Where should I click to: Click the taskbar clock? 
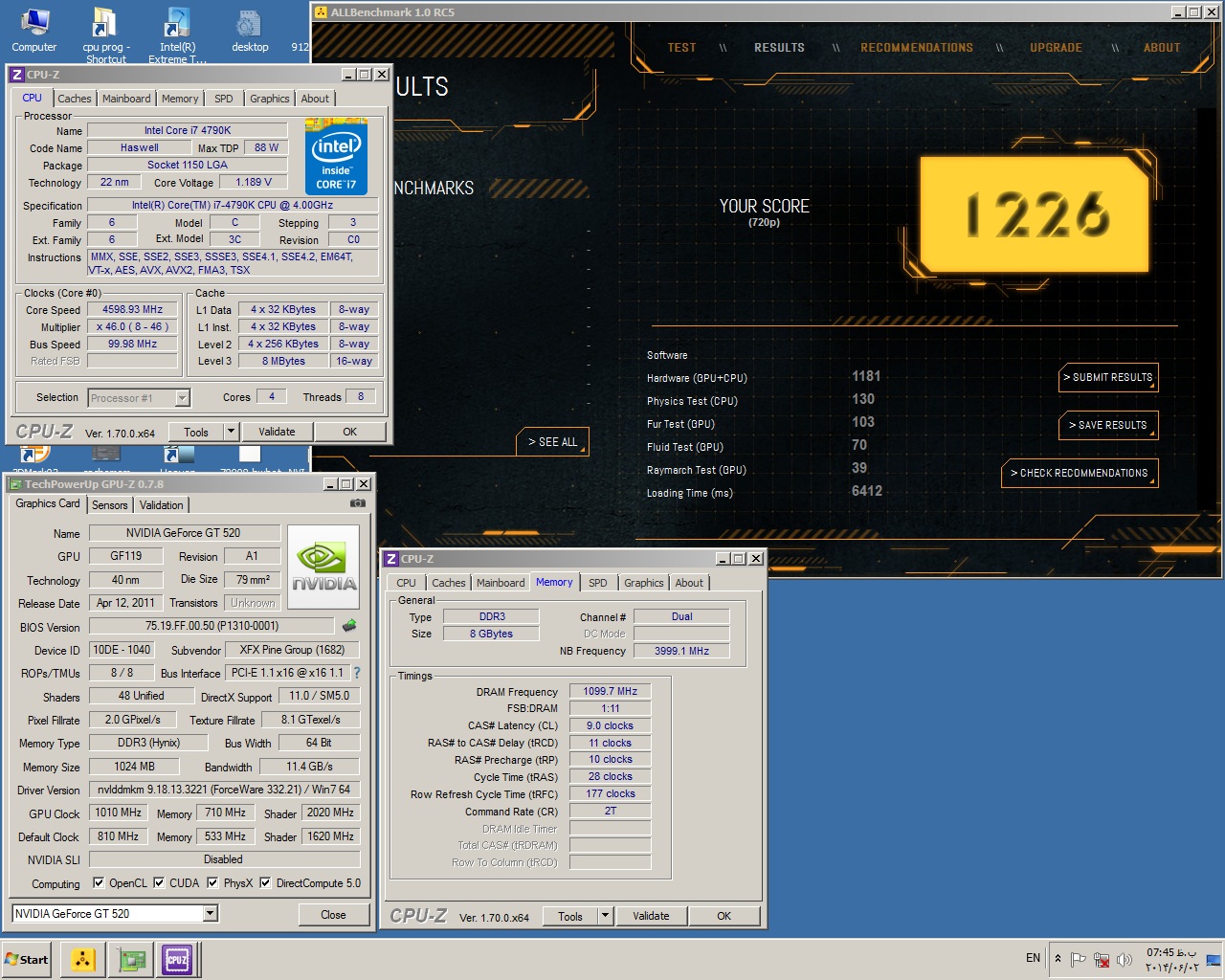1172,959
